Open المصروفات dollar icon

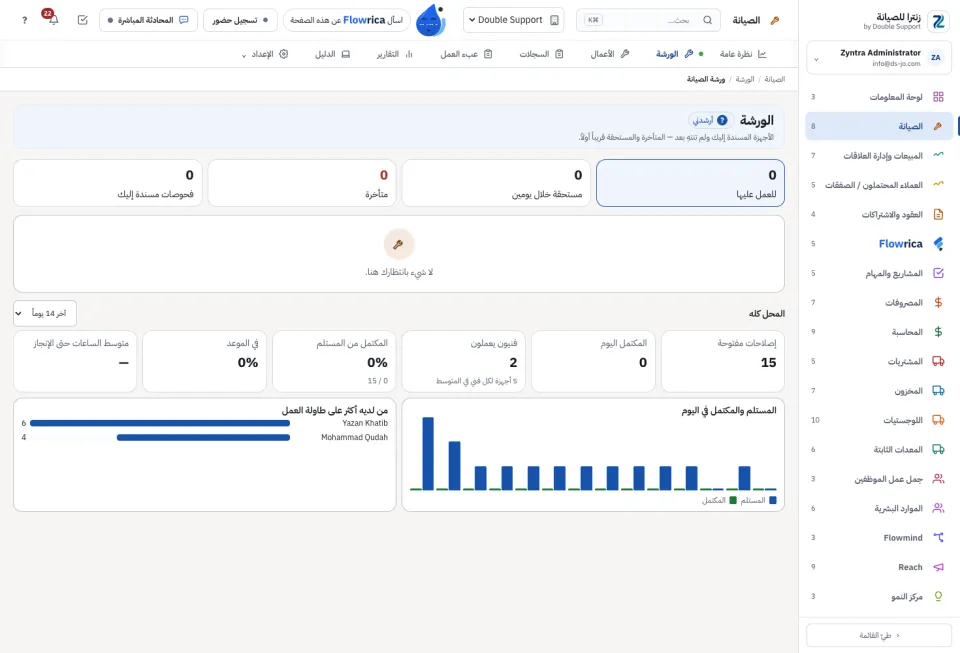coord(938,302)
